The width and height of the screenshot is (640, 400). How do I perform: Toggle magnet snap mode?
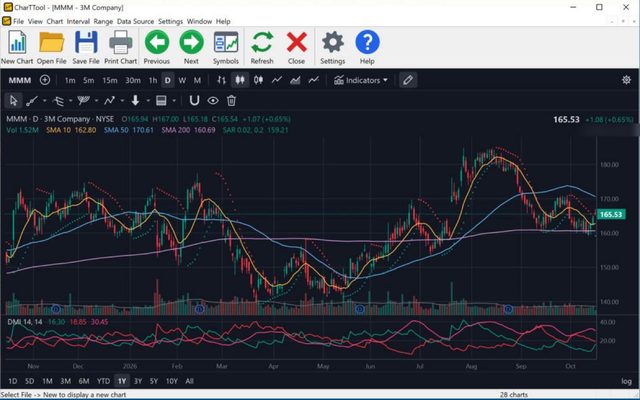click(194, 100)
